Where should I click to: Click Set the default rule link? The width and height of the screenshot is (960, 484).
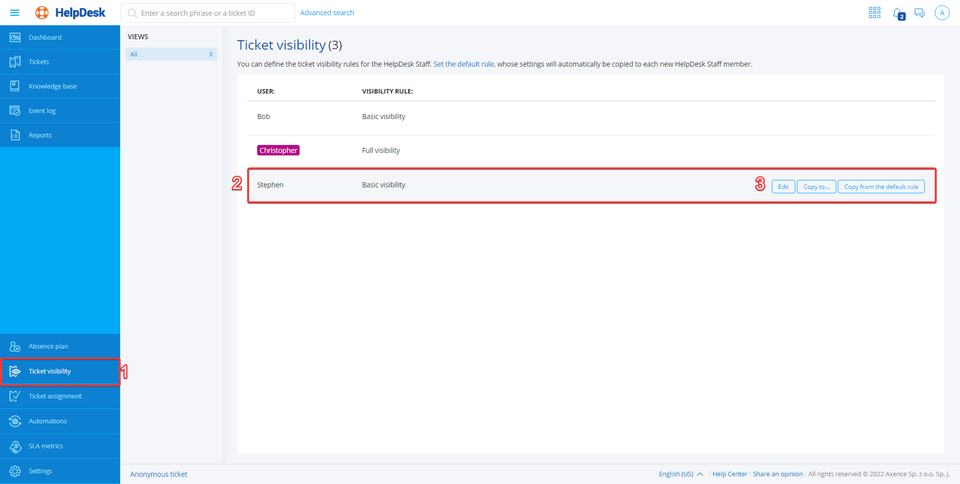click(463, 64)
